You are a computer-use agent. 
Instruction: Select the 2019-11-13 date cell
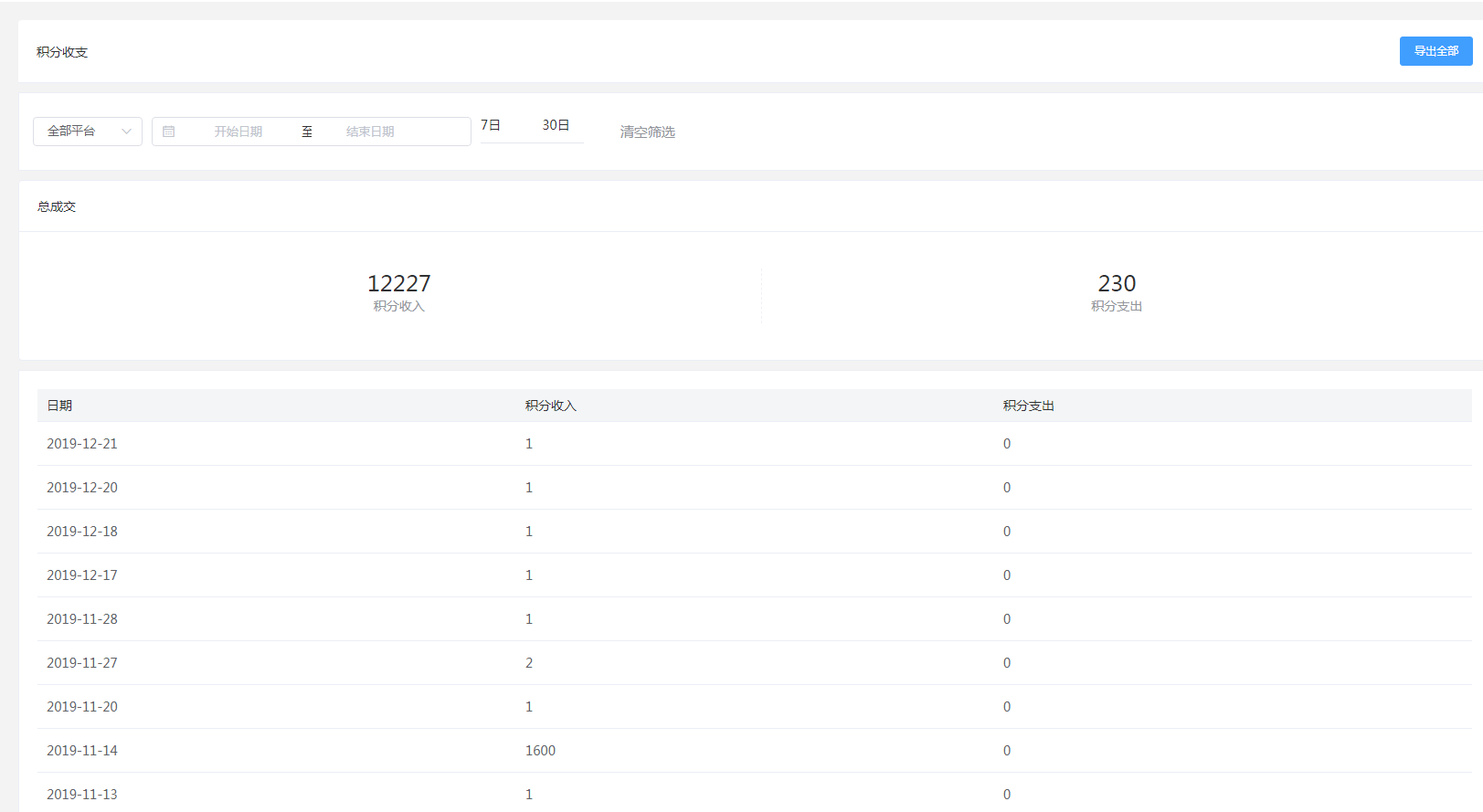tap(82, 795)
